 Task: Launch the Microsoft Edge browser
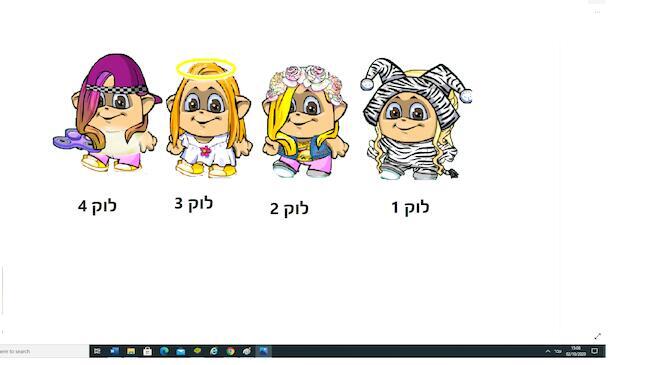tap(164, 351)
